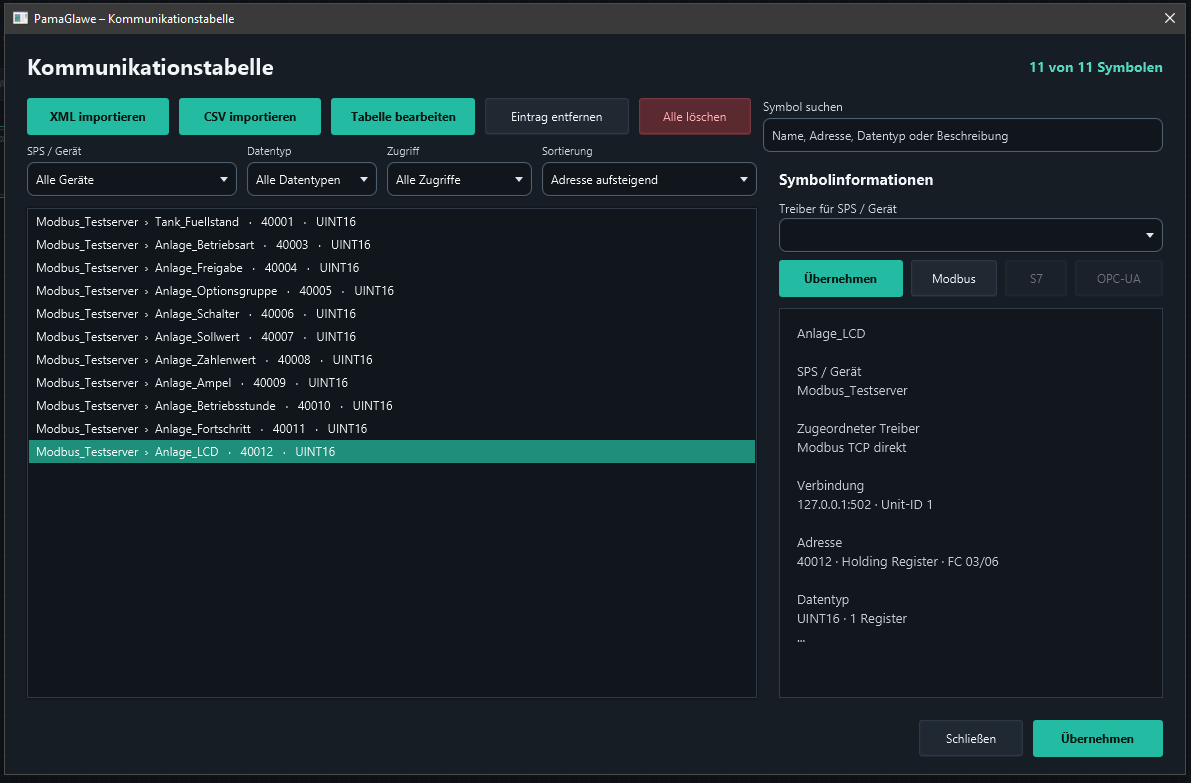The height and width of the screenshot is (783, 1191).
Task: Focus the Symbol suchen search field
Action: [x=962, y=136]
